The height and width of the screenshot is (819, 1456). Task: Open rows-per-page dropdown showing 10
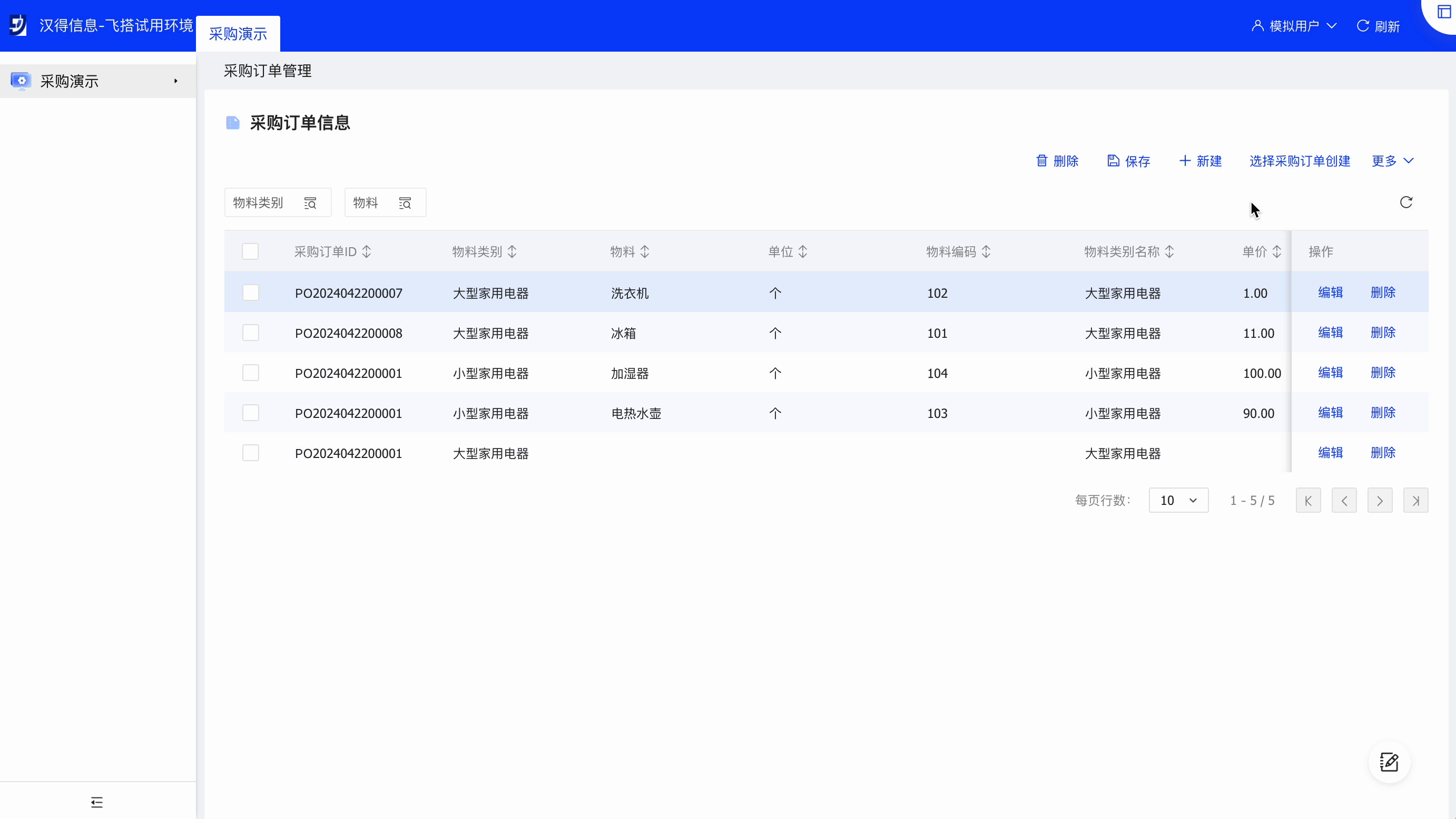tap(1178, 501)
